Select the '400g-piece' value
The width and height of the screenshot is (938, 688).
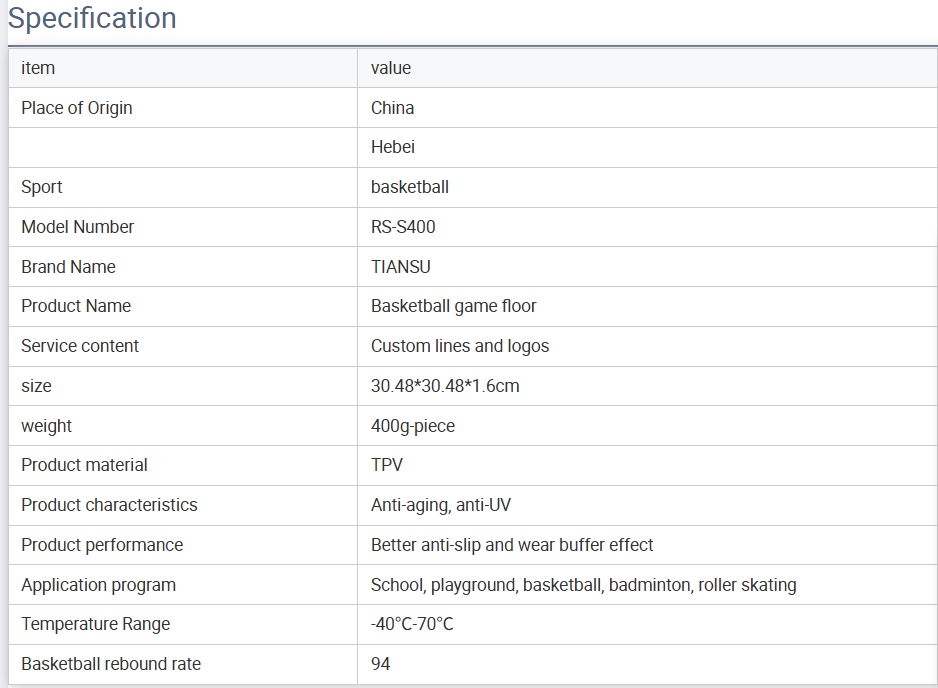click(x=413, y=426)
